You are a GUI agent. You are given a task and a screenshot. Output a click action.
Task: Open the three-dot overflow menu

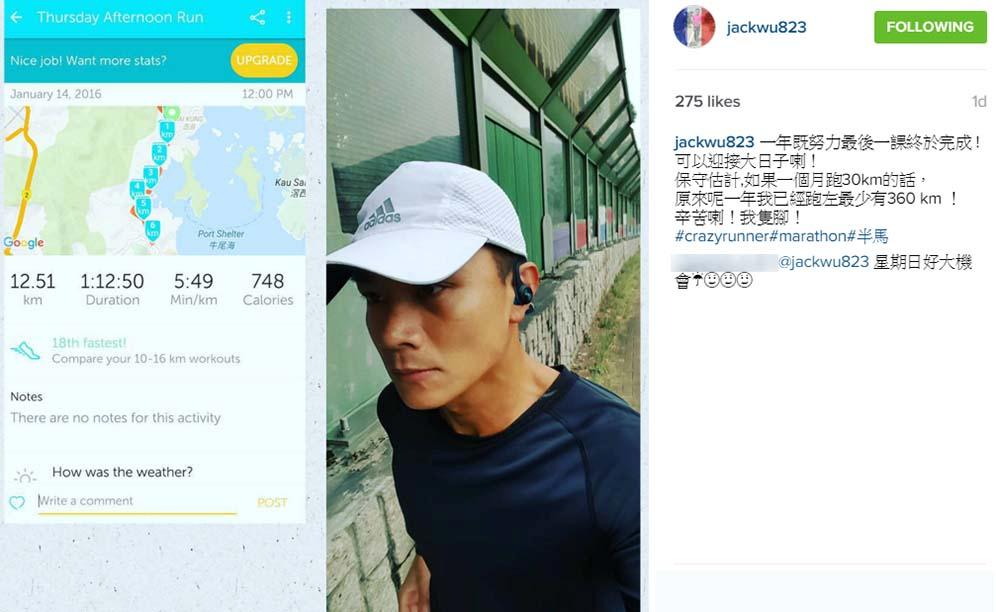289,17
